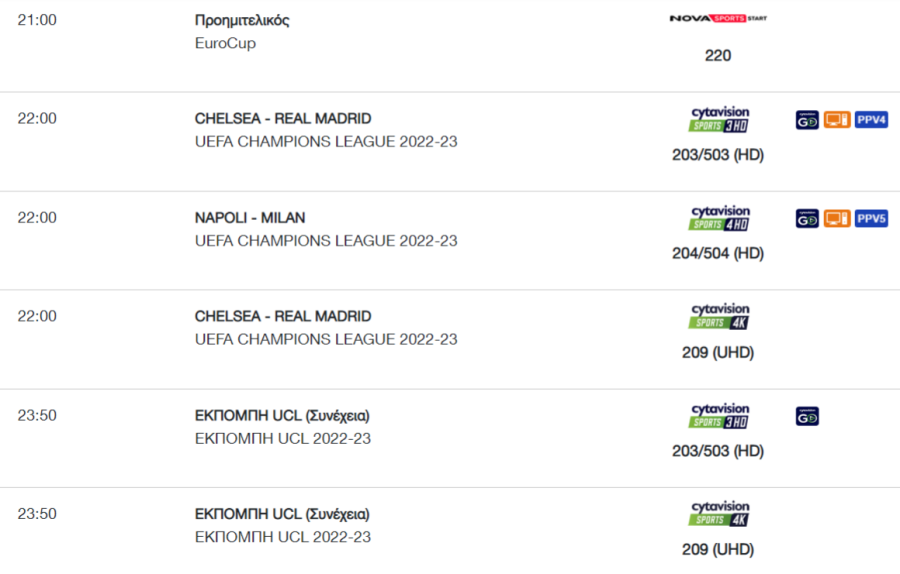
Task: Click the orange TV icon for Napoli - Milan
Action: tap(837, 219)
